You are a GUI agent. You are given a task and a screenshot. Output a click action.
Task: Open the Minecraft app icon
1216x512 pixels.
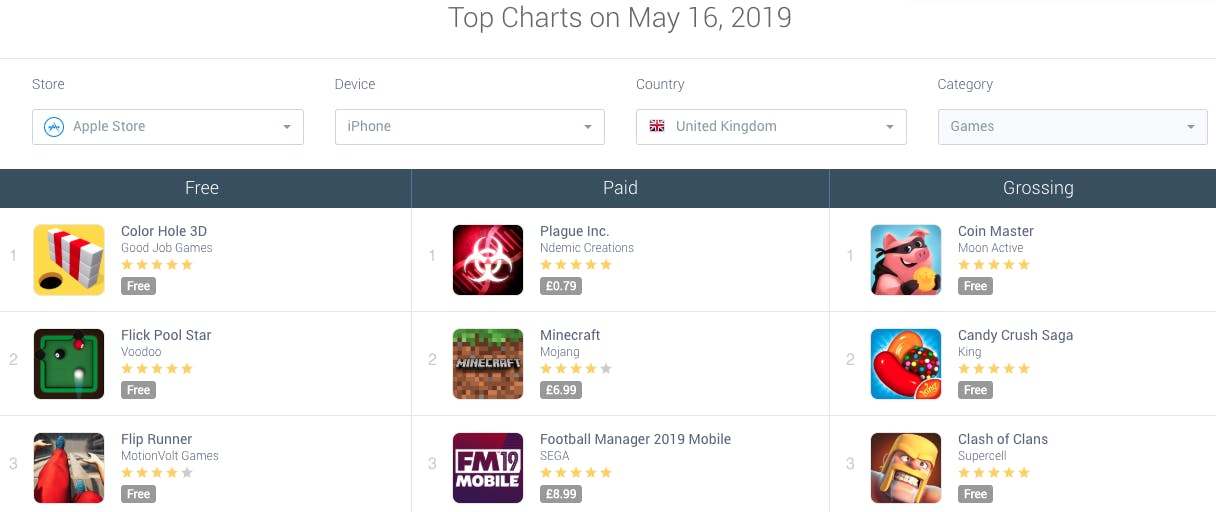488,364
